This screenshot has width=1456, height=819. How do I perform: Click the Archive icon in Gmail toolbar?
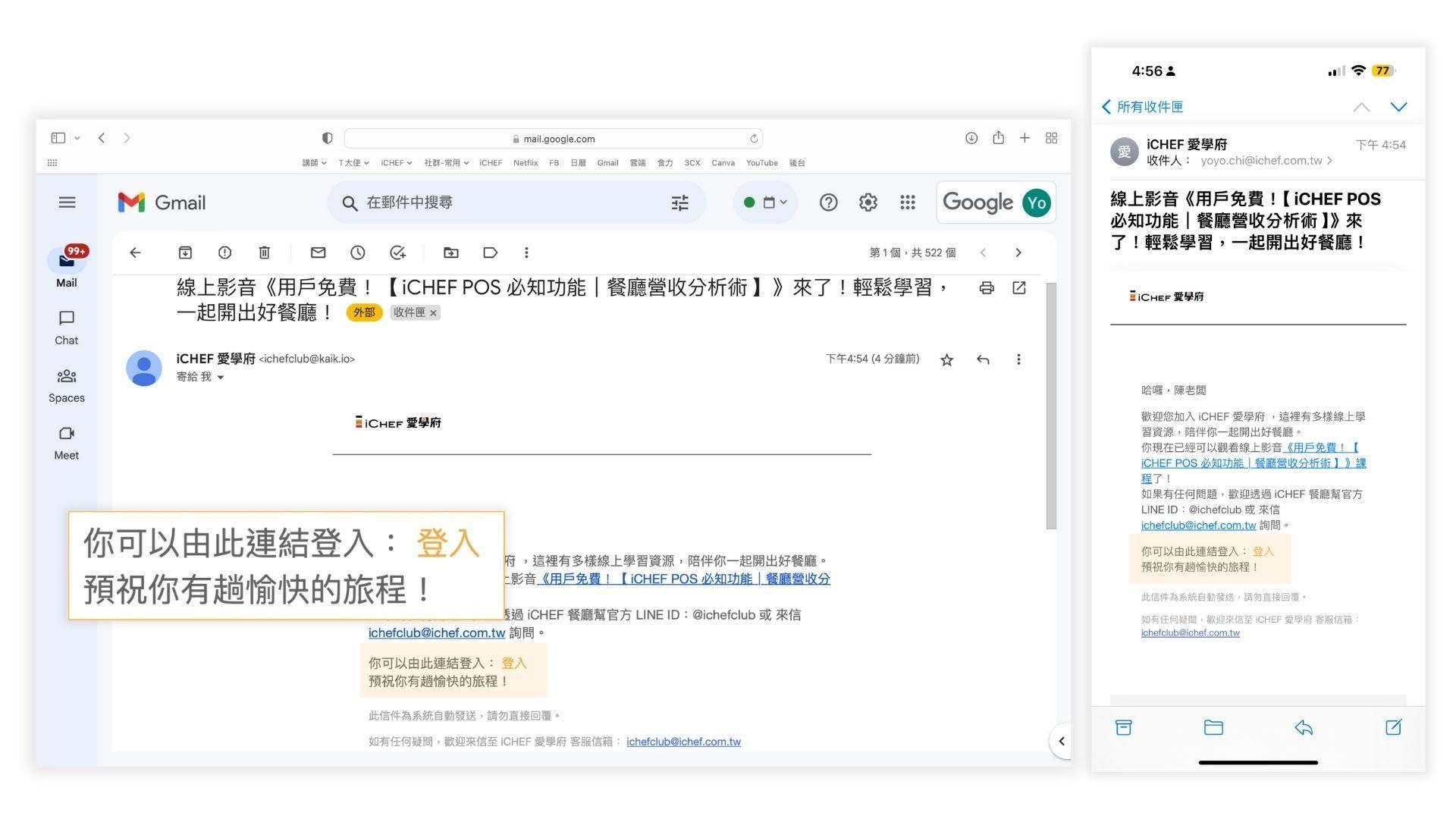pyautogui.click(x=185, y=253)
